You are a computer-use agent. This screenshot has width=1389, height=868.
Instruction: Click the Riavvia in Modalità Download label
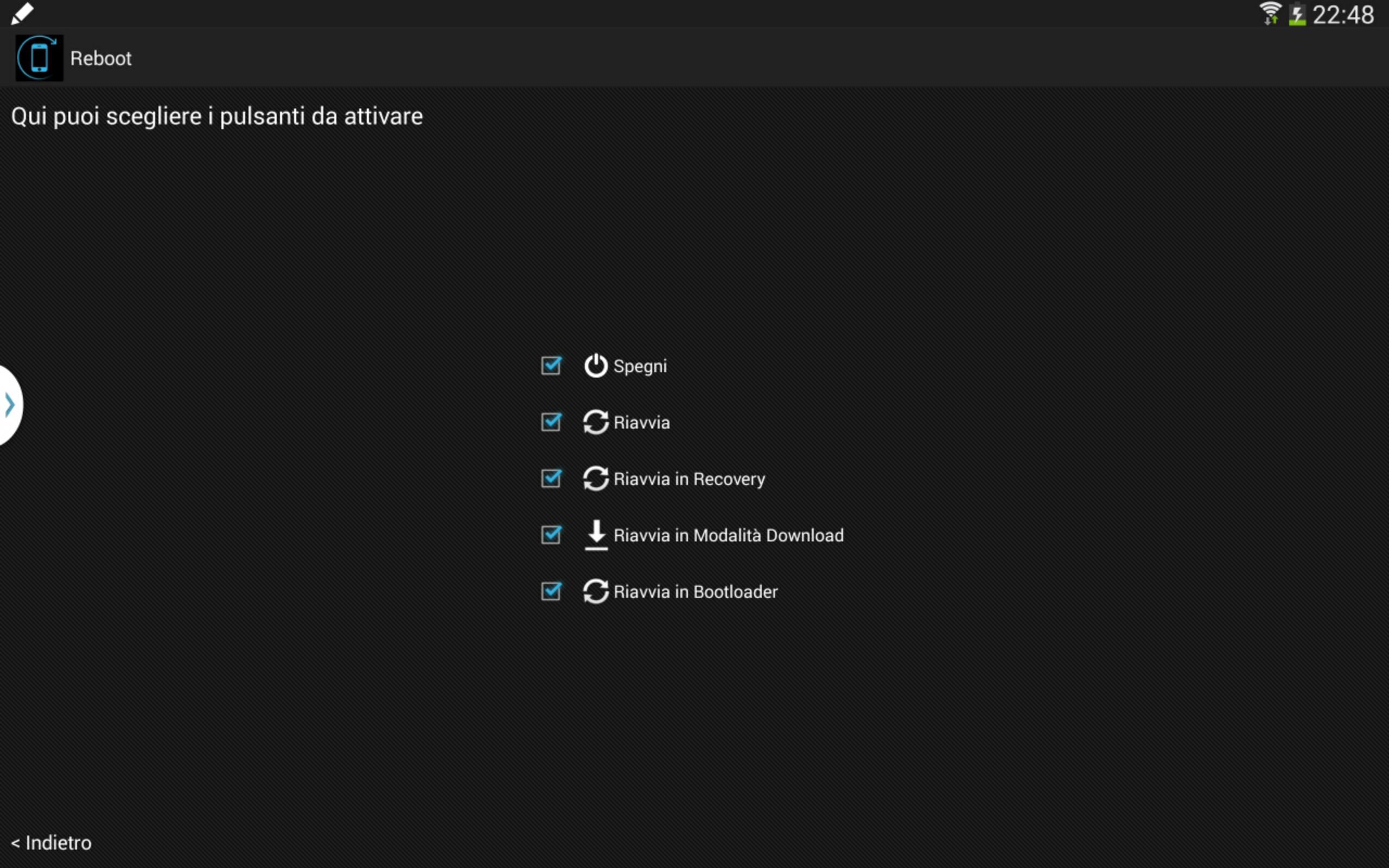pyautogui.click(x=729, y=535)
